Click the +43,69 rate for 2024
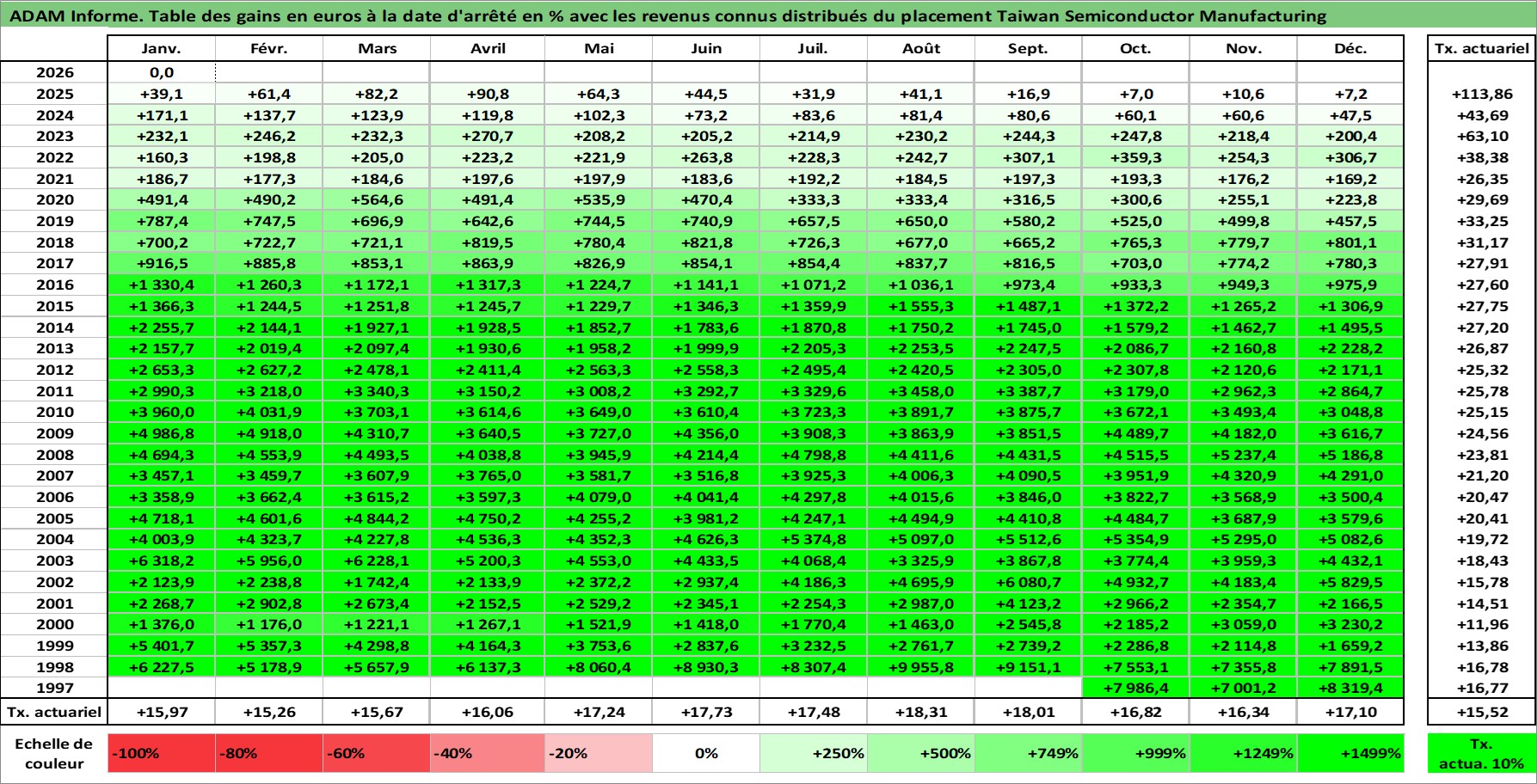Image resolution: width=1537 pixels, height=784 pixels. coord(1482,115)
